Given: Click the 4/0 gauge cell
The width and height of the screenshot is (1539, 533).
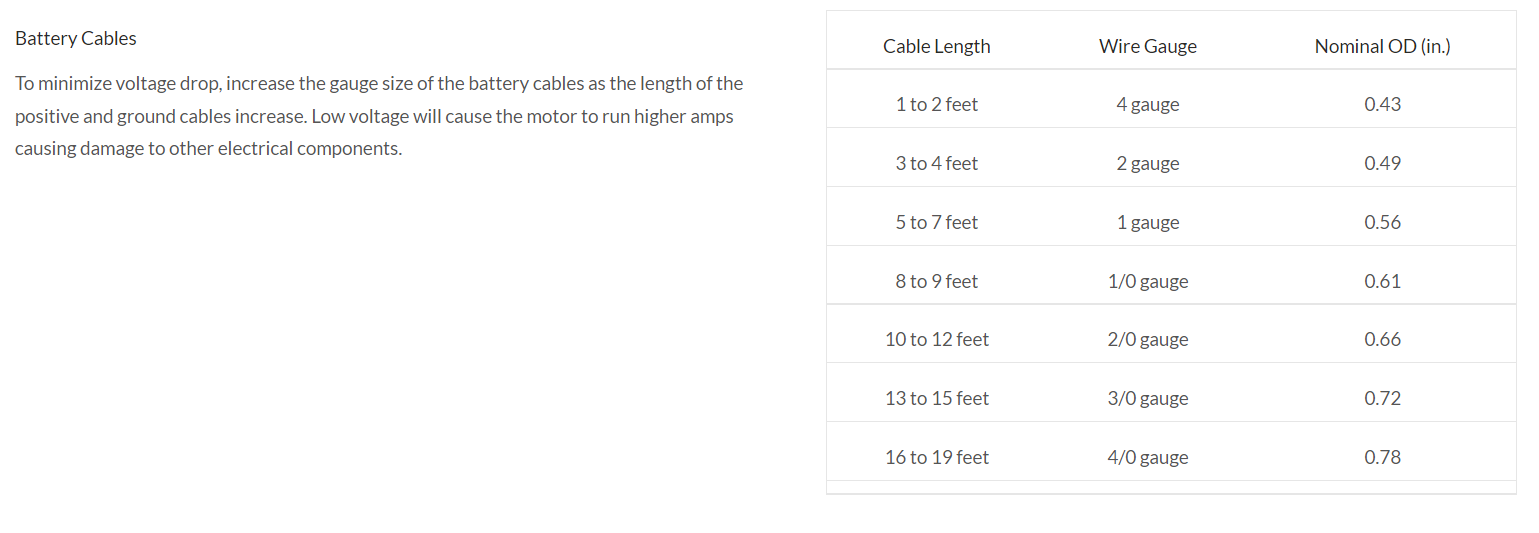Looking at the screenshot, I should click(1147, 457).
